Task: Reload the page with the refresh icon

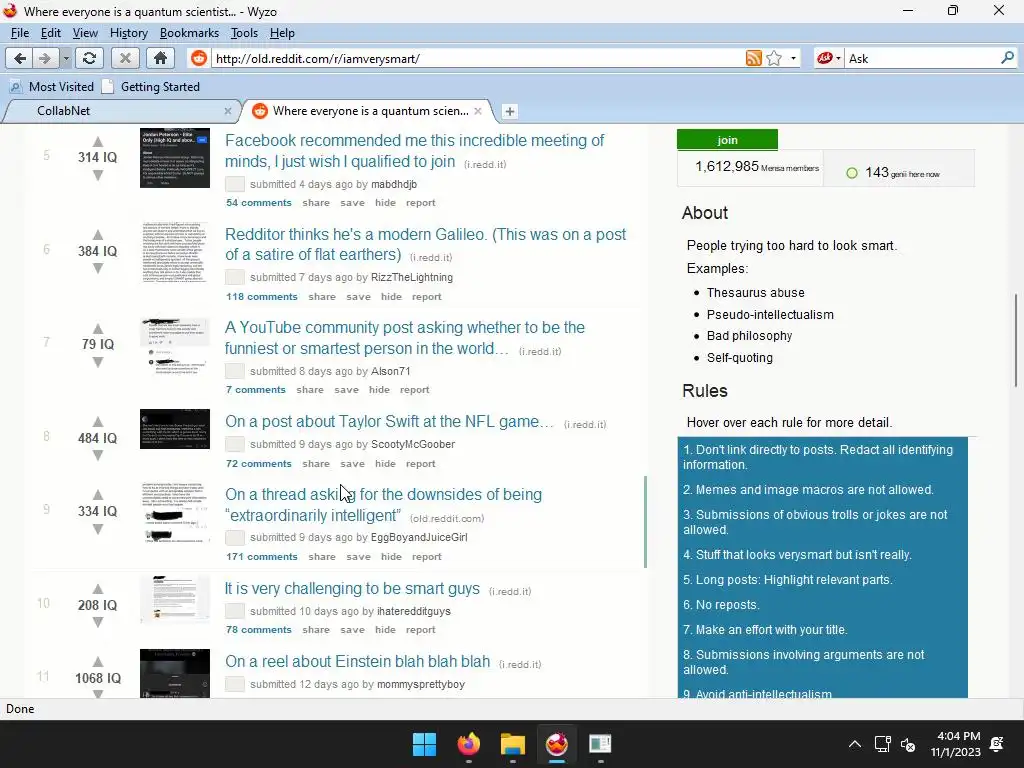Action: point(89,59)
